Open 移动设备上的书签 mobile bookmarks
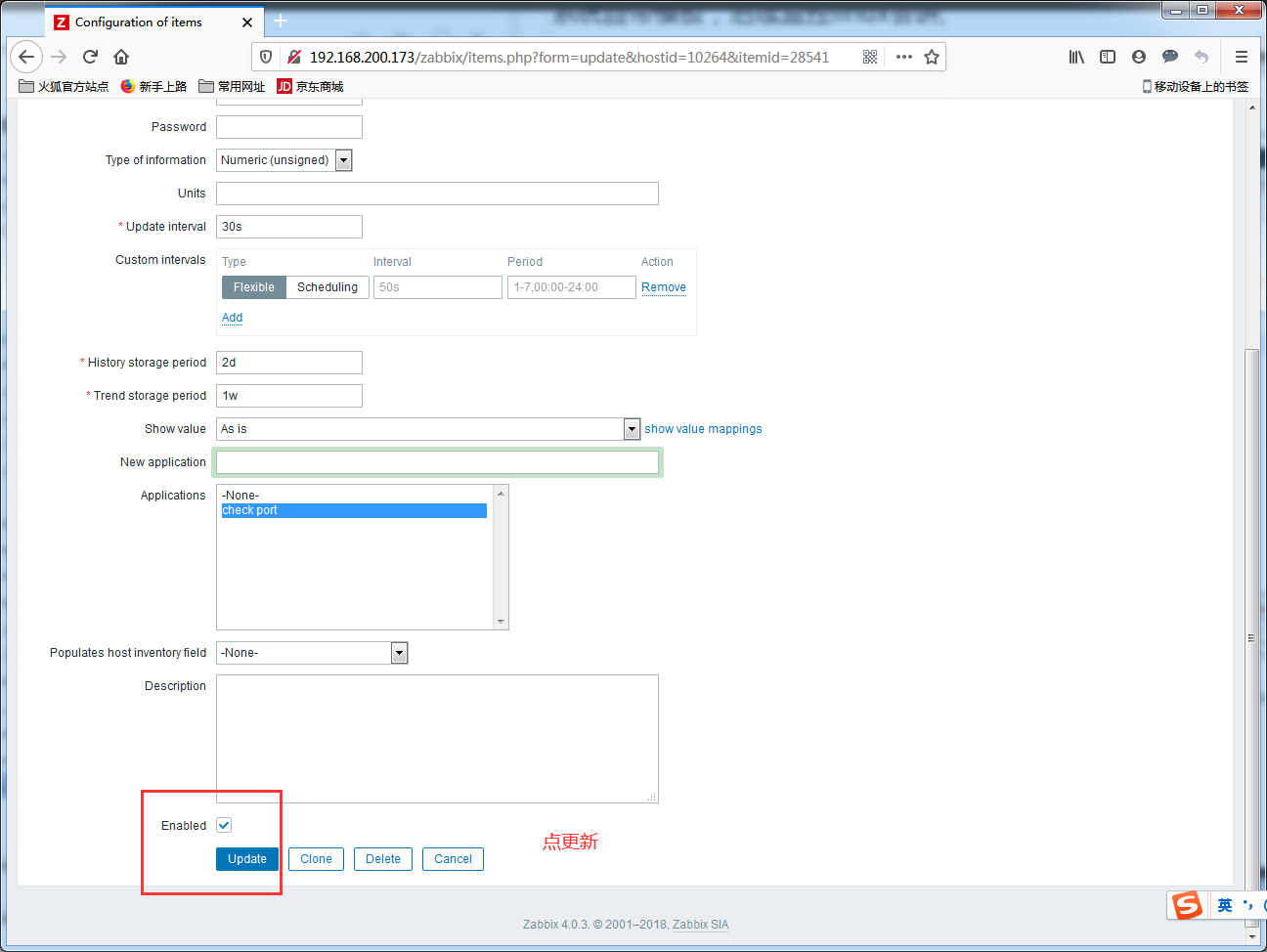 tap(1195, 86)
